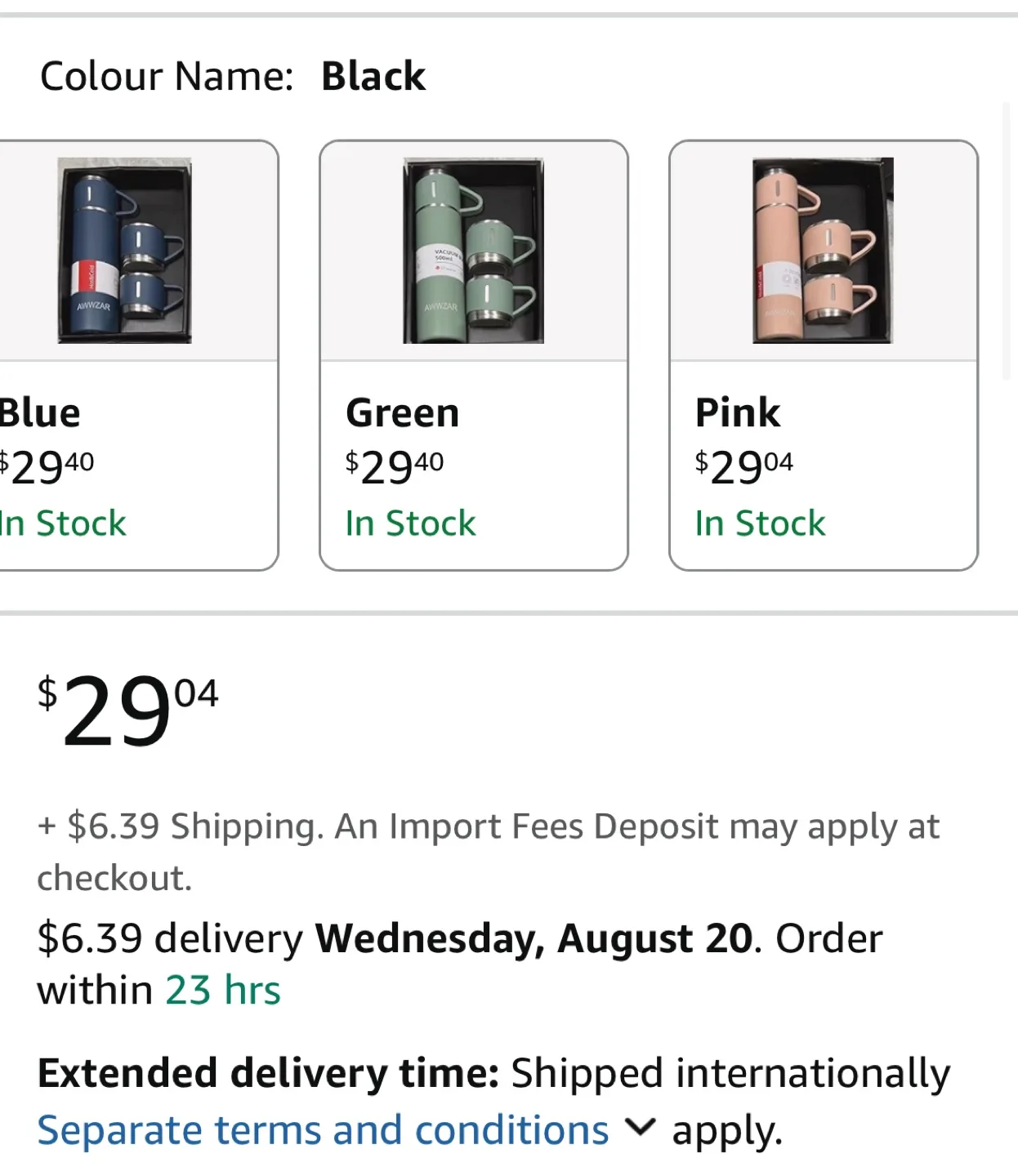
Task: Tap In Stock under Blue option
Action: pos(63,523)
